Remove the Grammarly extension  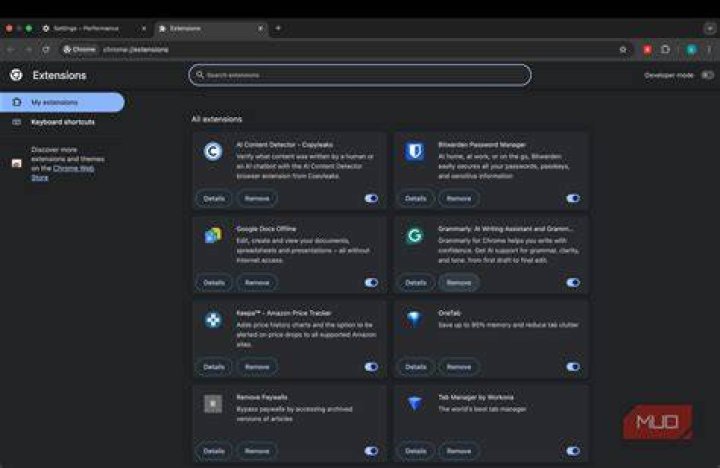pos(459,282)
